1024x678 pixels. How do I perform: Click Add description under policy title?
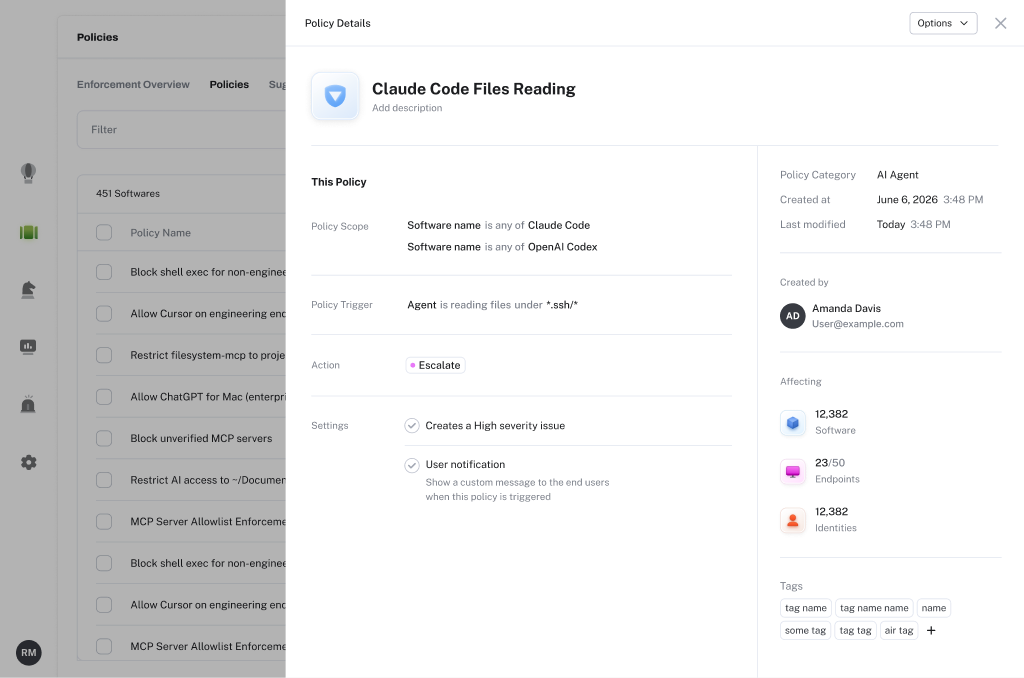(407, 108)
